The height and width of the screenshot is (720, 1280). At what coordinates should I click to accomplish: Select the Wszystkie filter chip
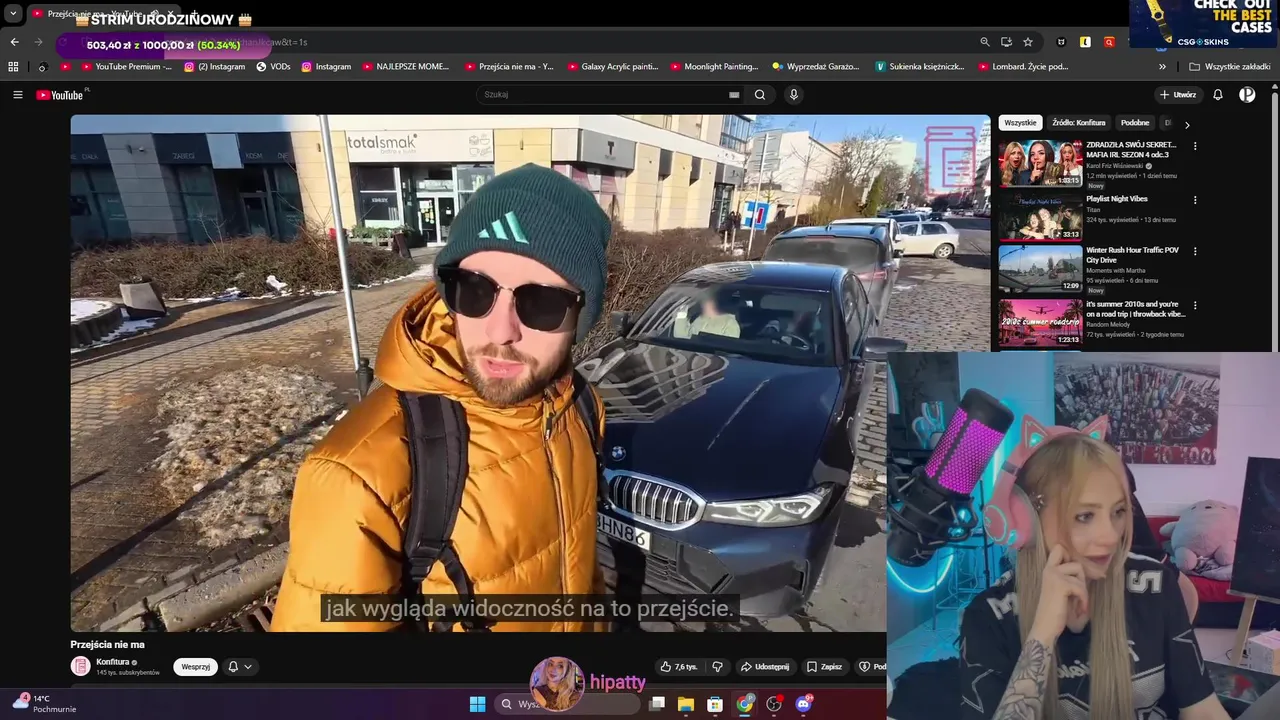click(x=1020, y=123)
